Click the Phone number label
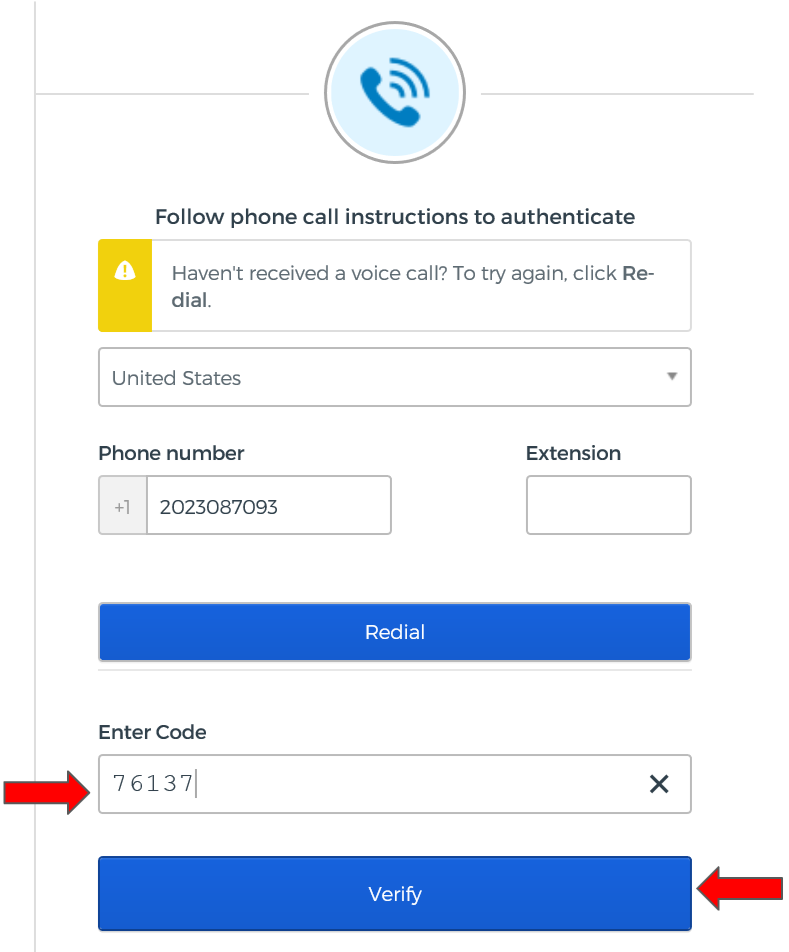This screenshot has width=789, height=952. [x=171, y=453]
